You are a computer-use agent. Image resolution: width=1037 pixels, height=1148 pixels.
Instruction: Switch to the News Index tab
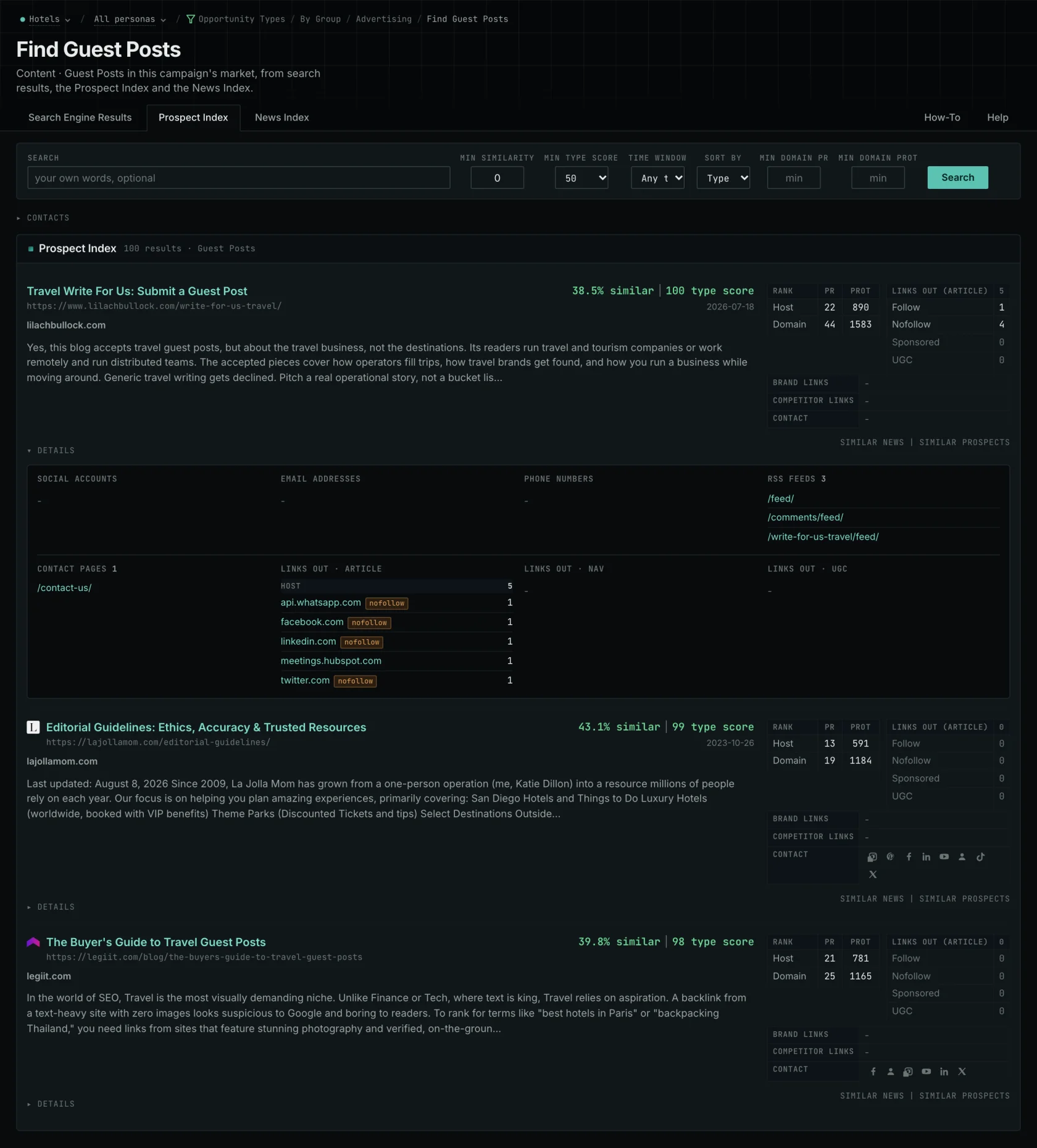pyautogui.click(x=282, y=117)
